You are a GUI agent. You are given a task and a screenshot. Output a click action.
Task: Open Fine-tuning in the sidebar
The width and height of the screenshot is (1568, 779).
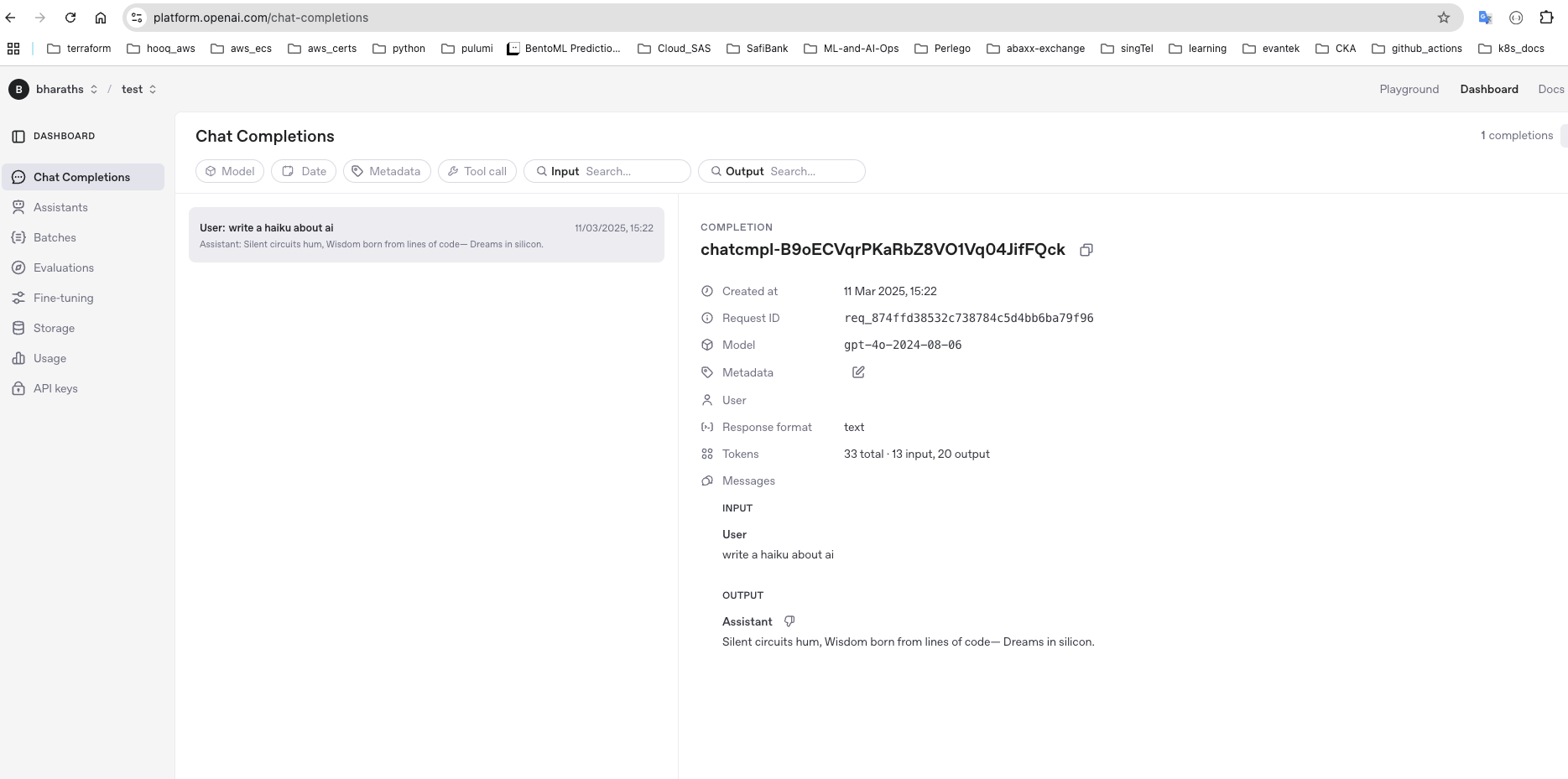[83, 298]
